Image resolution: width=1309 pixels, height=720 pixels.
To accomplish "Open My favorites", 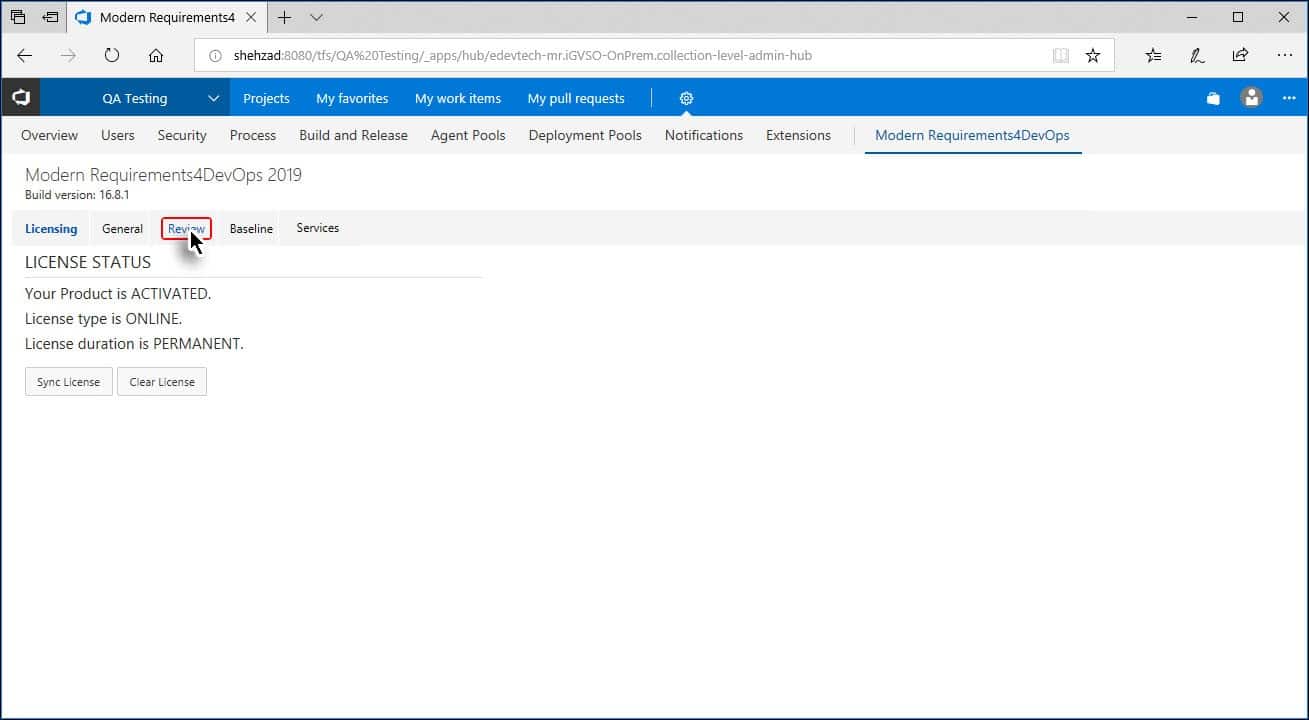I will (352, 98).
